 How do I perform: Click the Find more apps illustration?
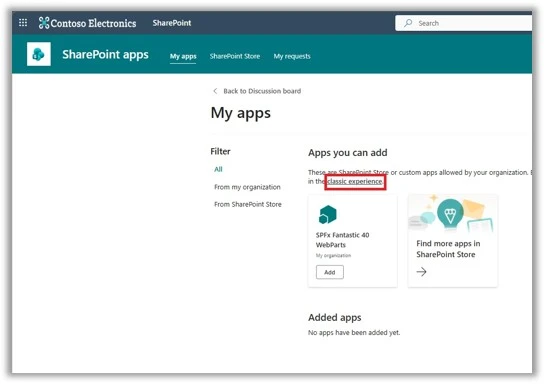453,214
